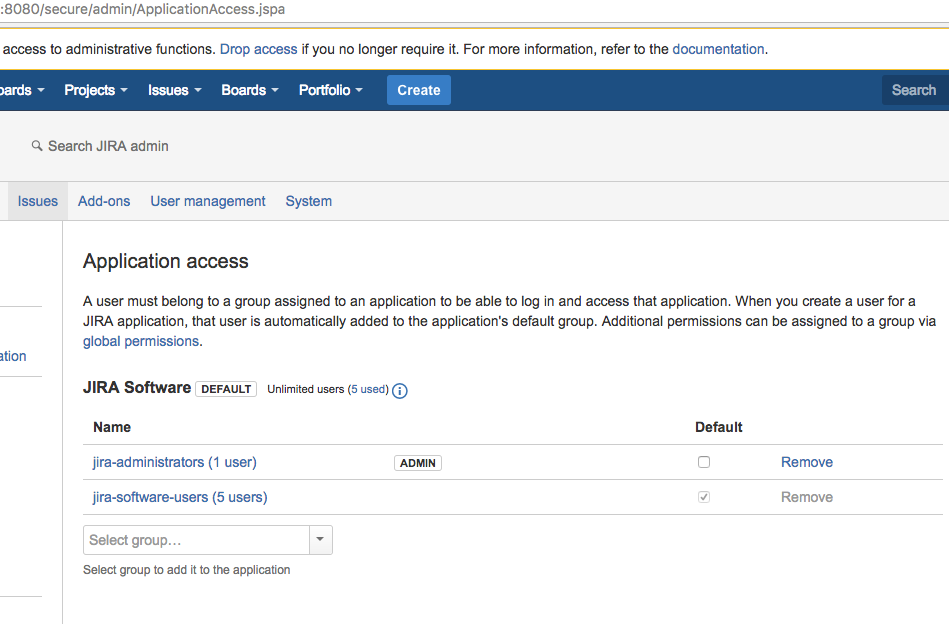949x624 pixels.
Task: Click the Default column header
Action: pyautogui.click(x=718, y=427)
